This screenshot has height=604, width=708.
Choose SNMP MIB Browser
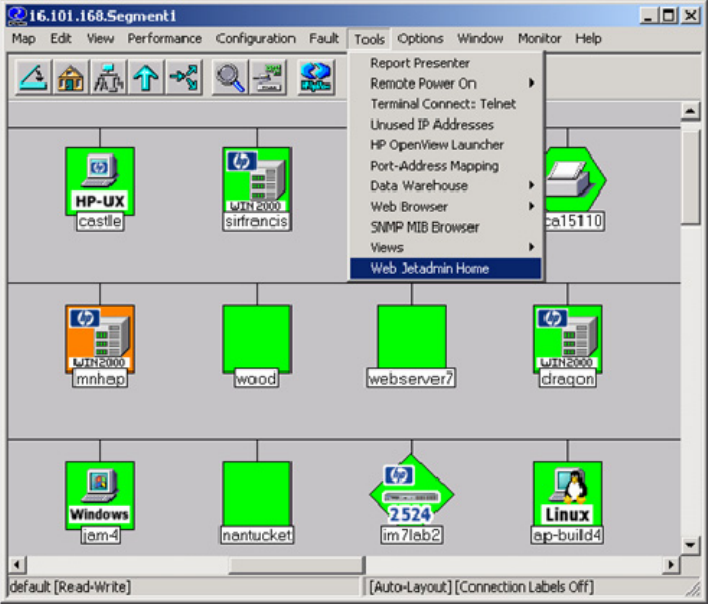(446, 227)
